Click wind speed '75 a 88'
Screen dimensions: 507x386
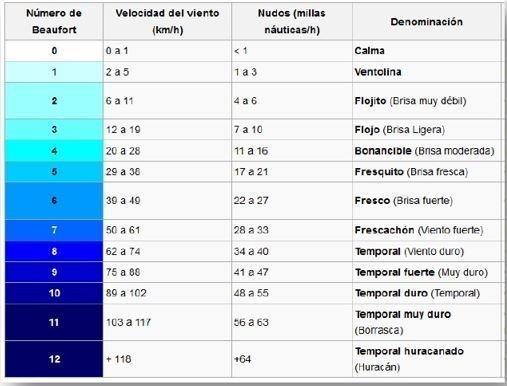[x=123, y=272]
